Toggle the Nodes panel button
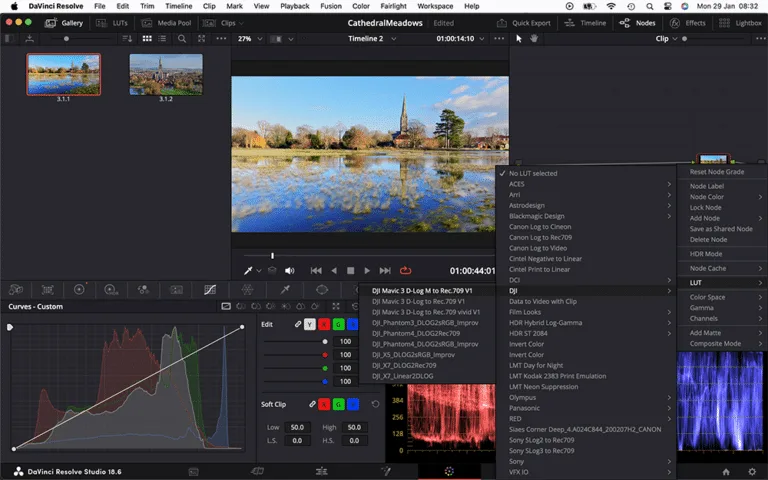768x480 pixels. [637, 23]
